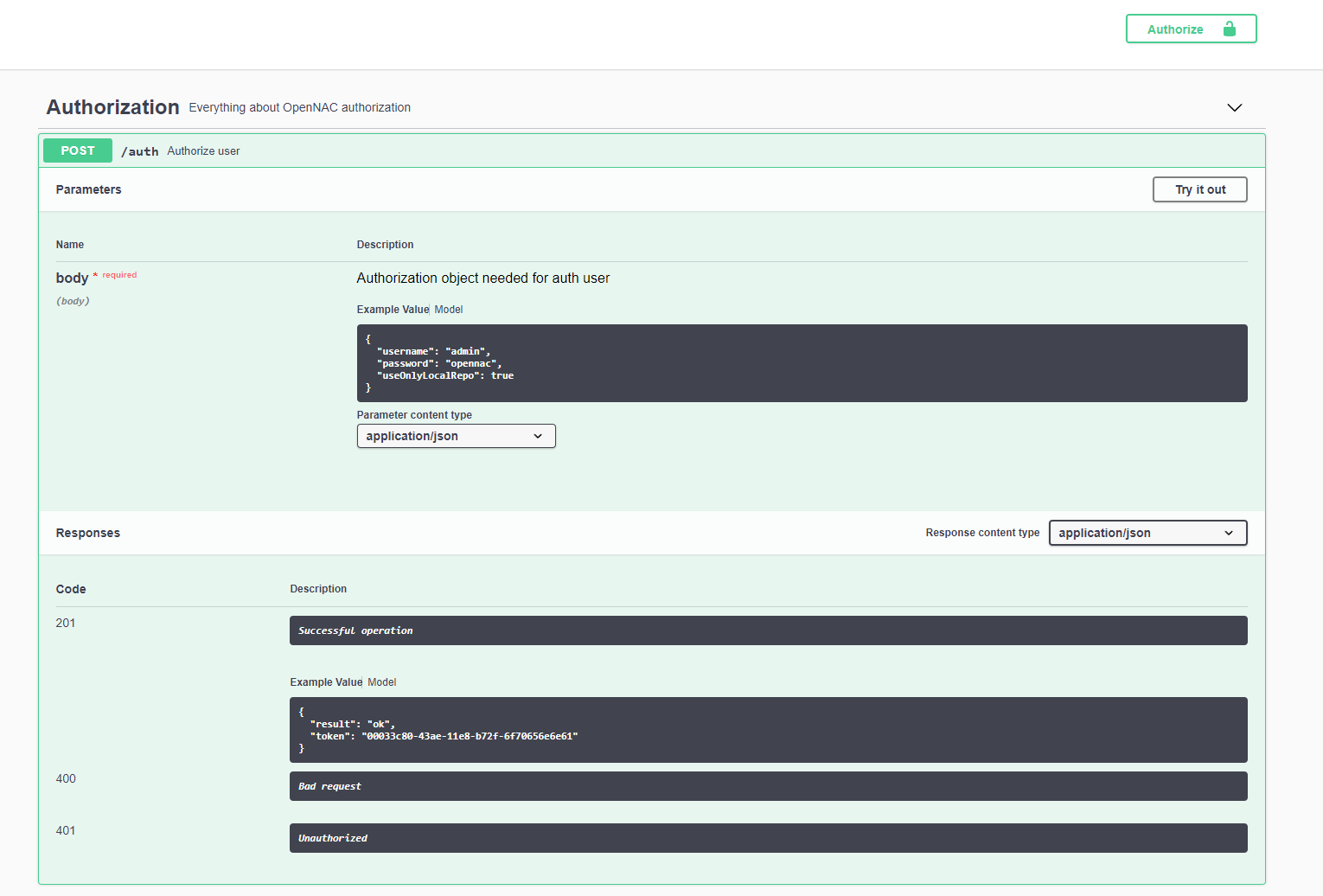1323x896 pixels.
Task: Collapse the Authorization section with the chevron
Action: [1234, 107]
